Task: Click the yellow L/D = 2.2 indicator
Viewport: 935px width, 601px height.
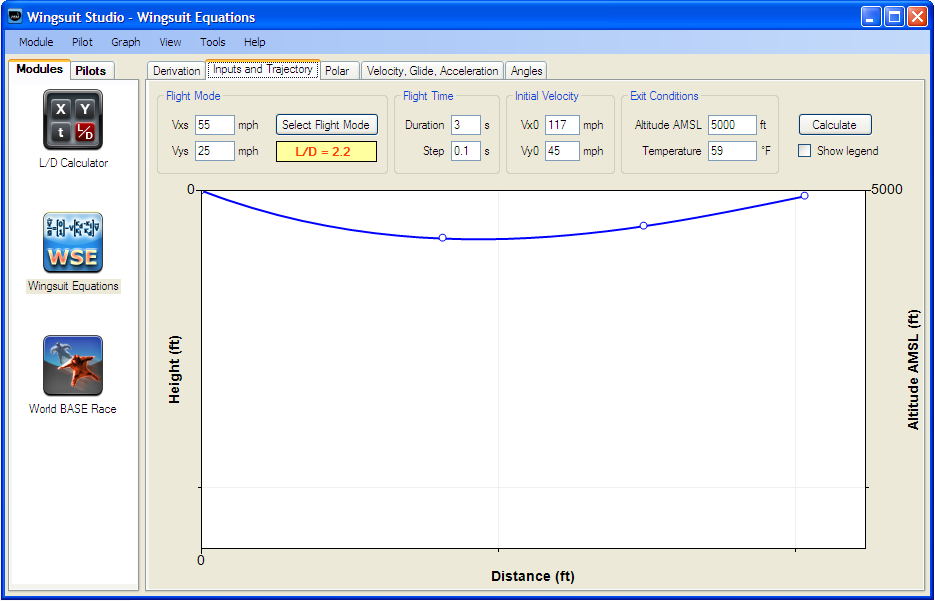Action: (326, 152)
